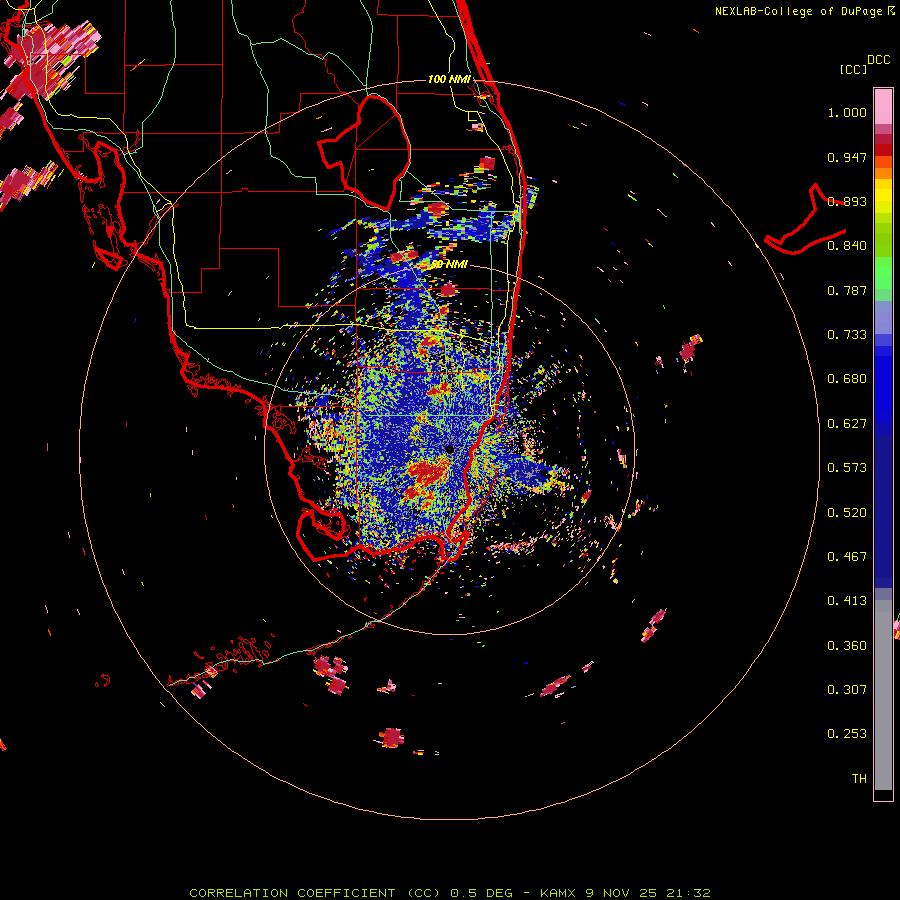
Task: Click the 0.947 scale value
Action: click(x=847, y=158)
